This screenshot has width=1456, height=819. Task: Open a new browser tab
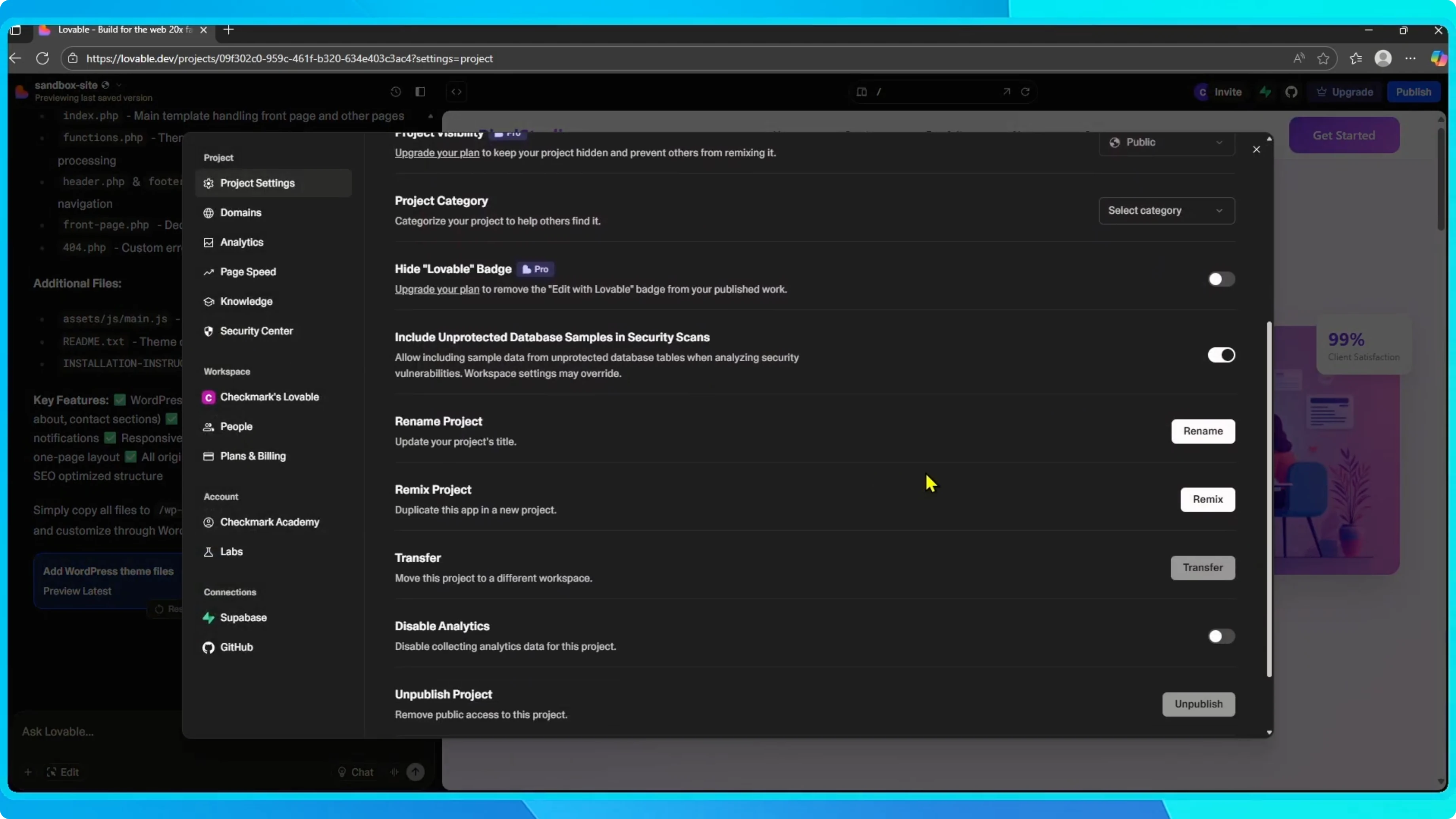228,30
